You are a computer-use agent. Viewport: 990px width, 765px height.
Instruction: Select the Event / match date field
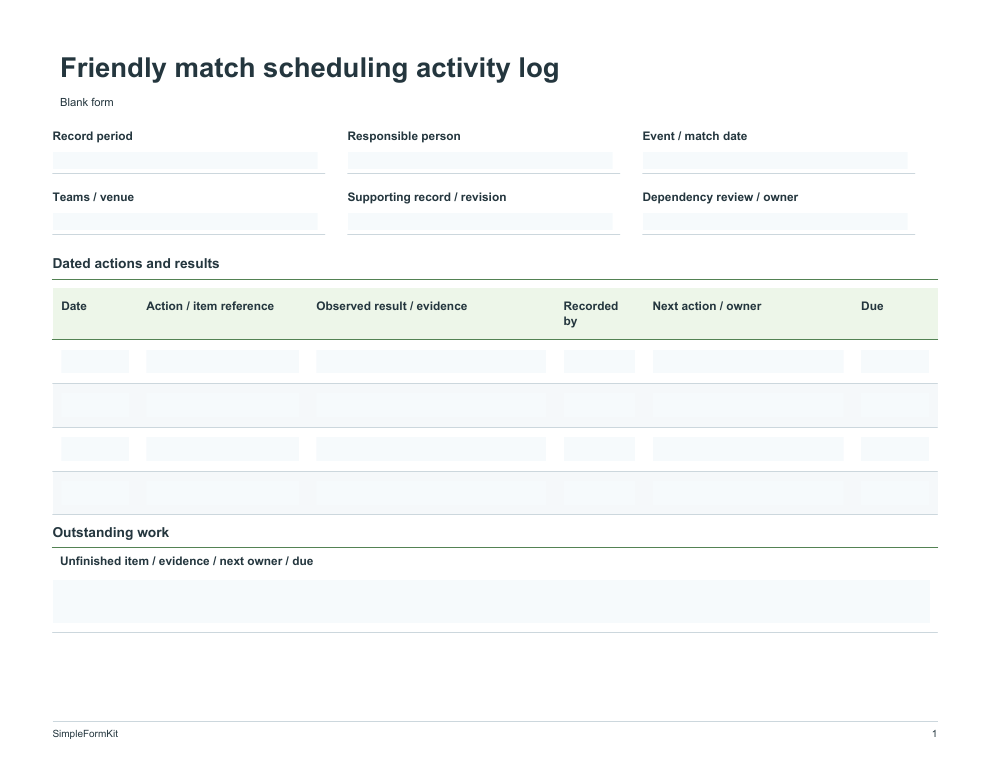point(775,161)
